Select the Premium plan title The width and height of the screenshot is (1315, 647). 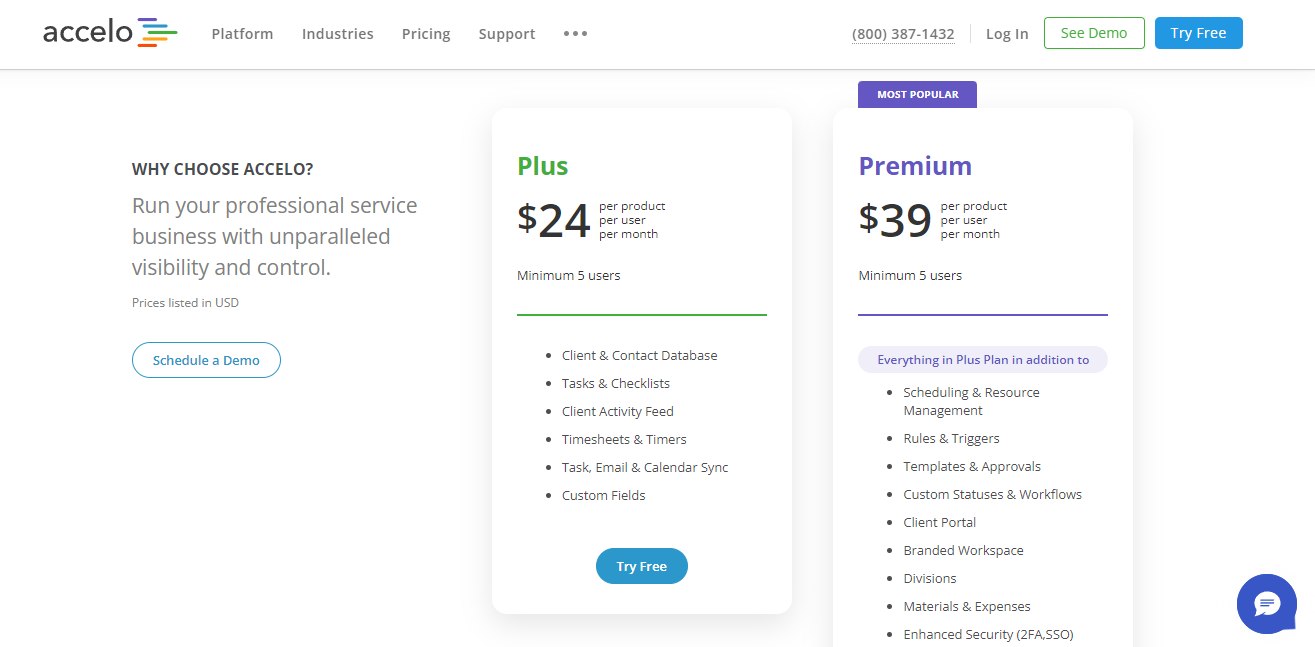click(x=915, y=166)
